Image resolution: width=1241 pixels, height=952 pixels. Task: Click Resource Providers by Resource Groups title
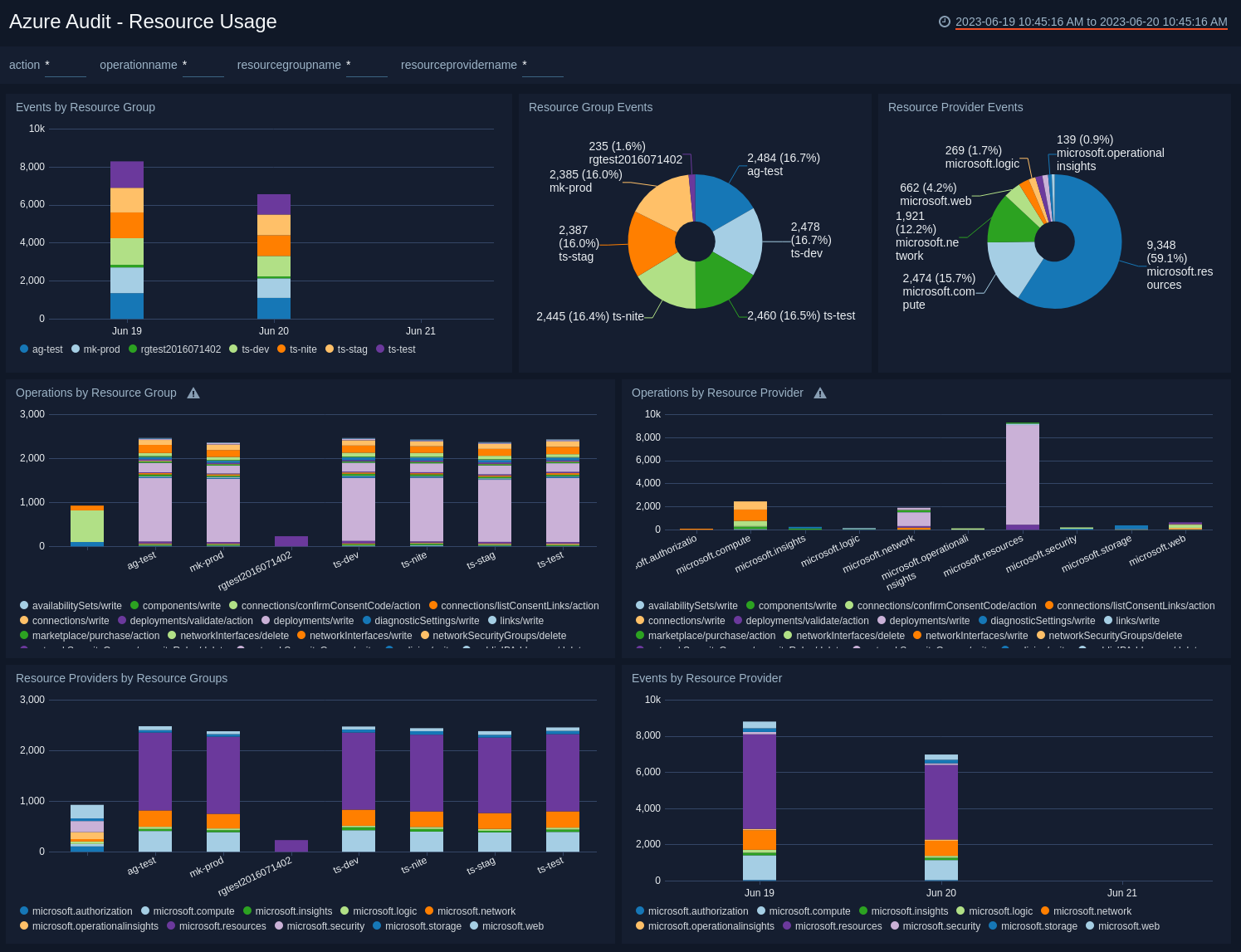click(121, 679)
